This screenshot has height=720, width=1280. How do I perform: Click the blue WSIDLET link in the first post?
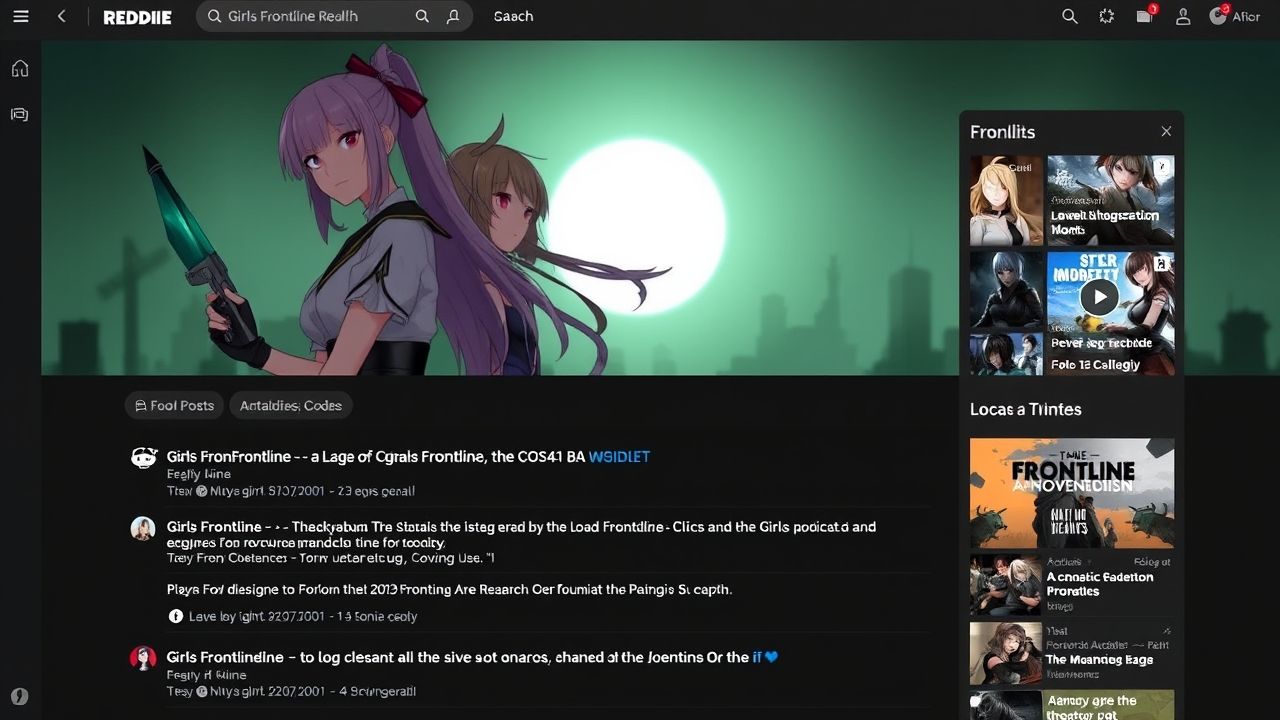coord(619,457)
